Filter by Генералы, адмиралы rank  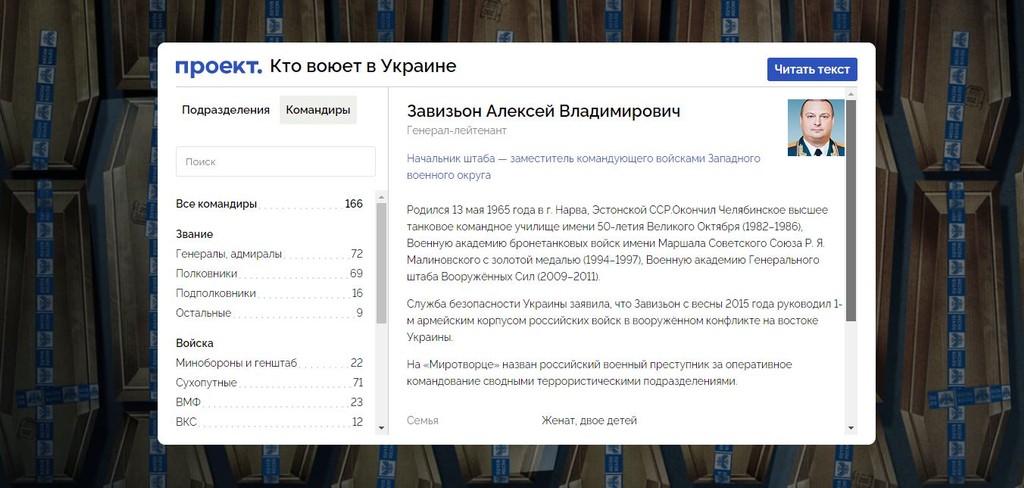269,253
